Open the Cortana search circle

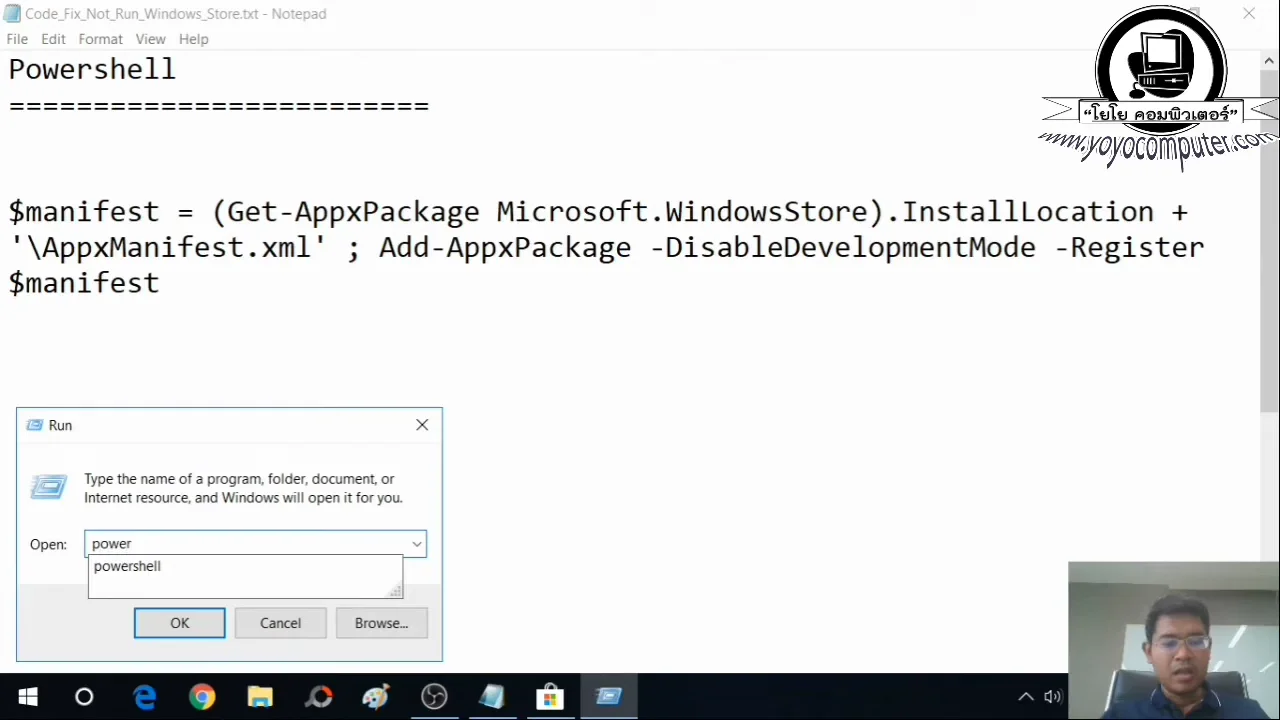click(84, 696)
